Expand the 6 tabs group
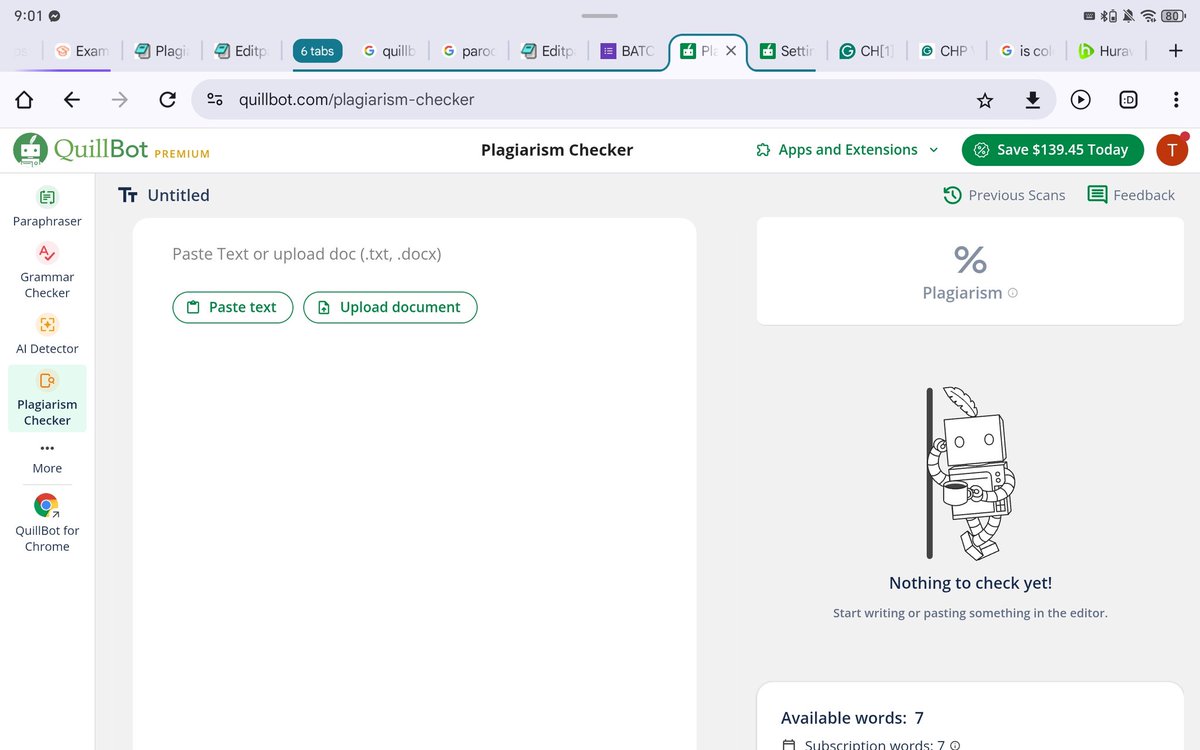This screenshot has width=1200, height=750. (317, 51)
